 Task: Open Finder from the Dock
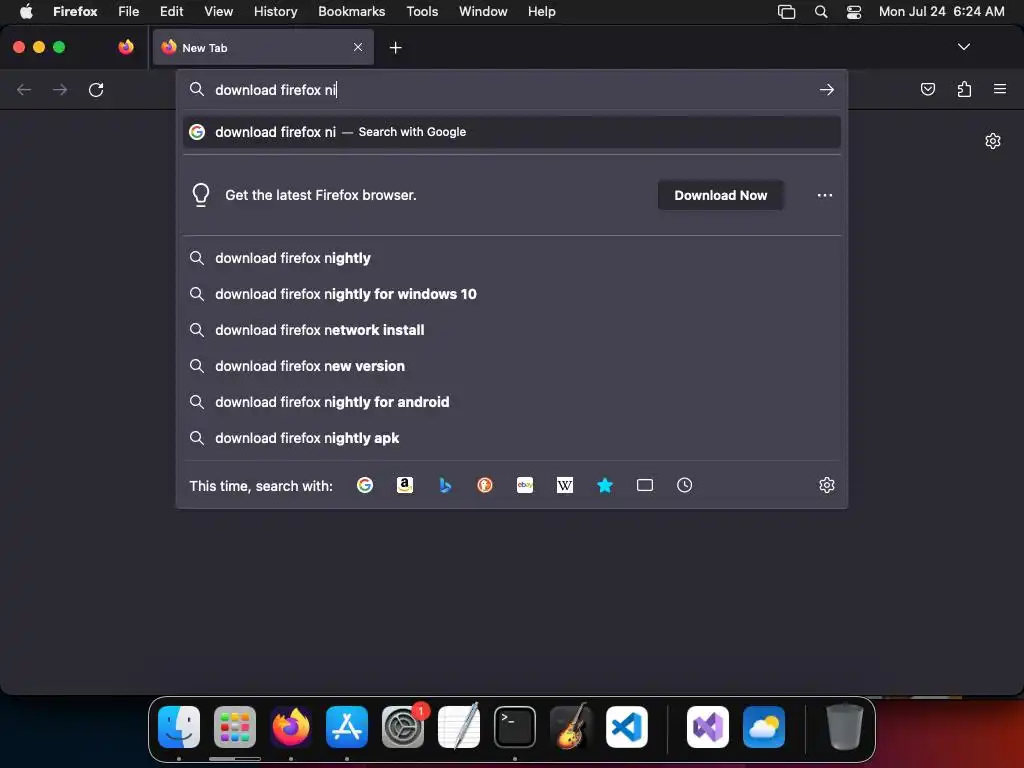pyautogui.click(x=179, y=727)
